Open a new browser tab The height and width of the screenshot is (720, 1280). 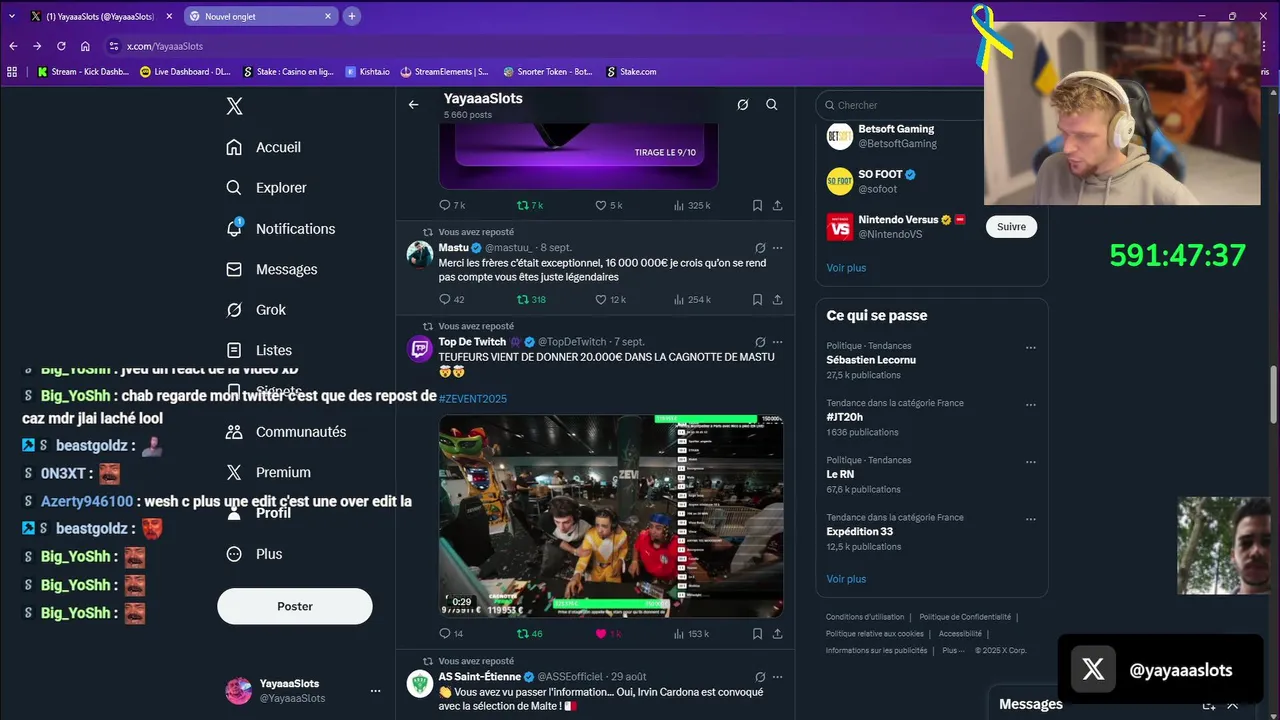coord(352,16)
